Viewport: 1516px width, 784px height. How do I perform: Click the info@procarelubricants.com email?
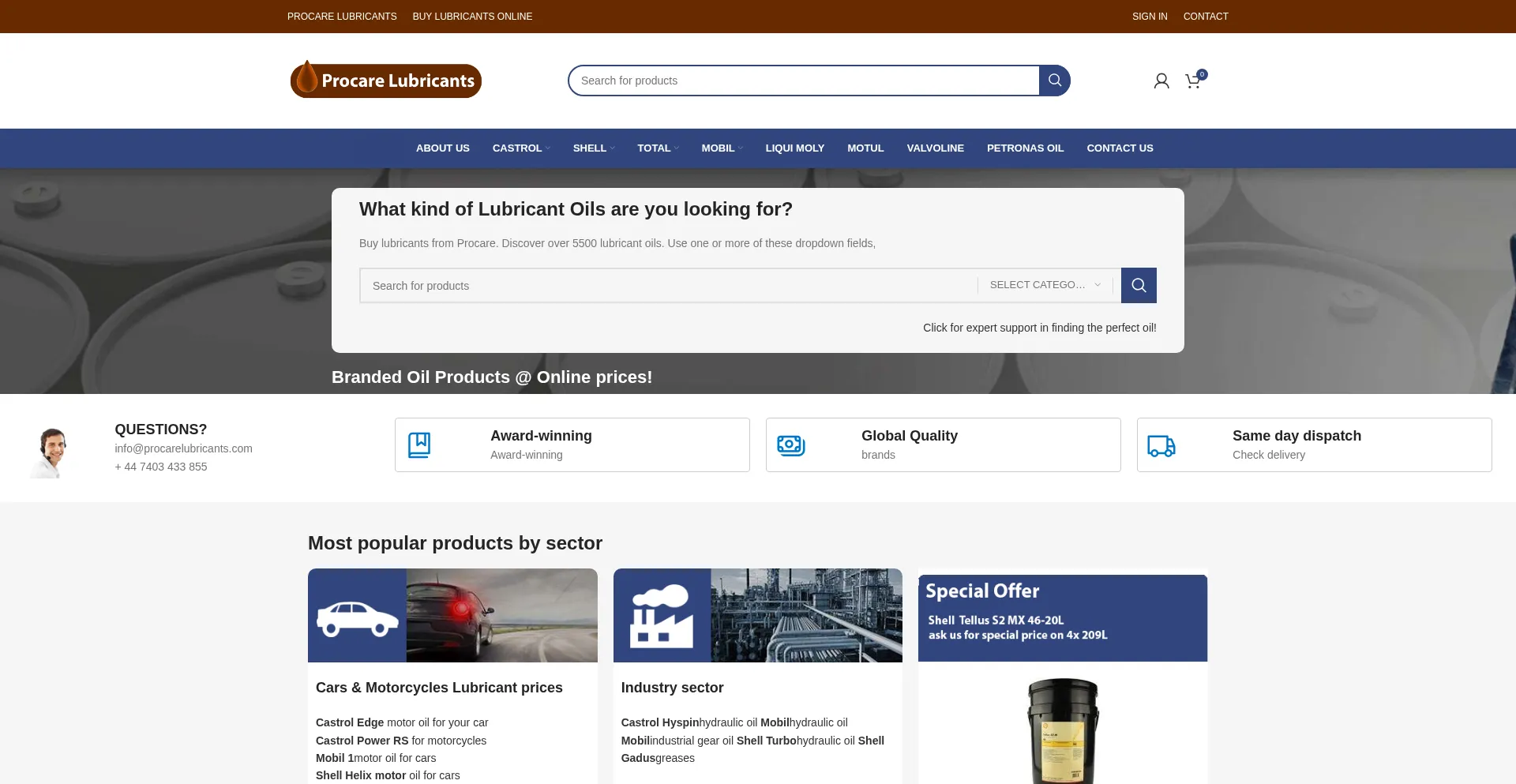tap(183, 448)
